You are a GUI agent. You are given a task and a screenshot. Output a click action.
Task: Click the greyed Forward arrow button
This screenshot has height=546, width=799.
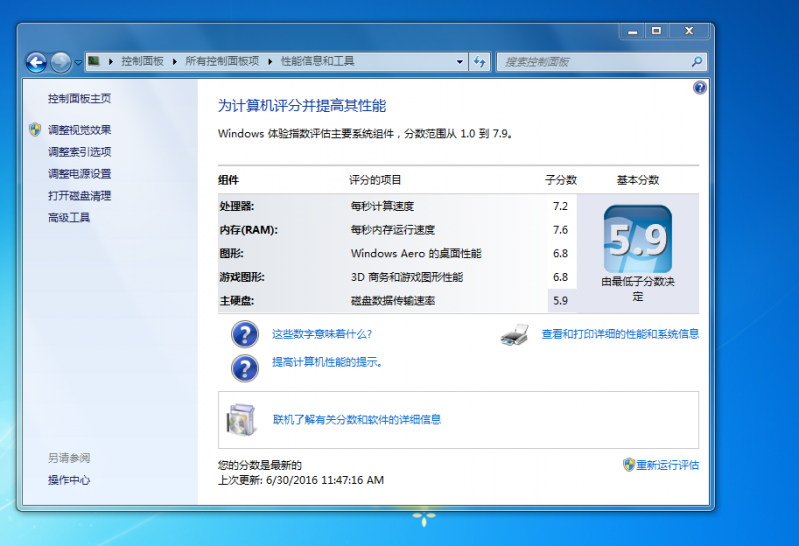[x=61, y=63]
